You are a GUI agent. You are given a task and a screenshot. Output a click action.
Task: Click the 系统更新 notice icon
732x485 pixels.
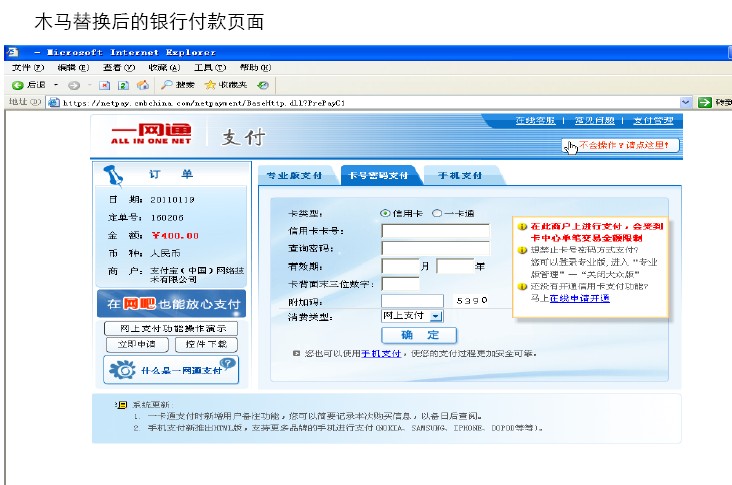[x=121, y=405]
